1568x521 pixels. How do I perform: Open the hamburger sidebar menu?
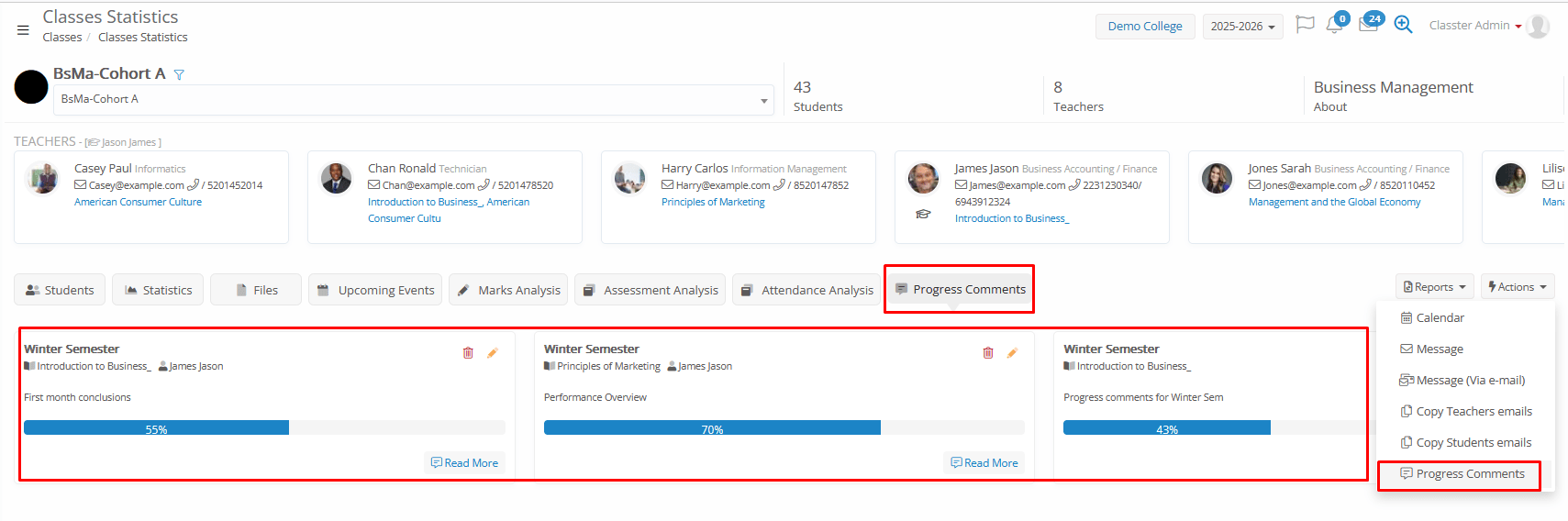pos(23,29)
